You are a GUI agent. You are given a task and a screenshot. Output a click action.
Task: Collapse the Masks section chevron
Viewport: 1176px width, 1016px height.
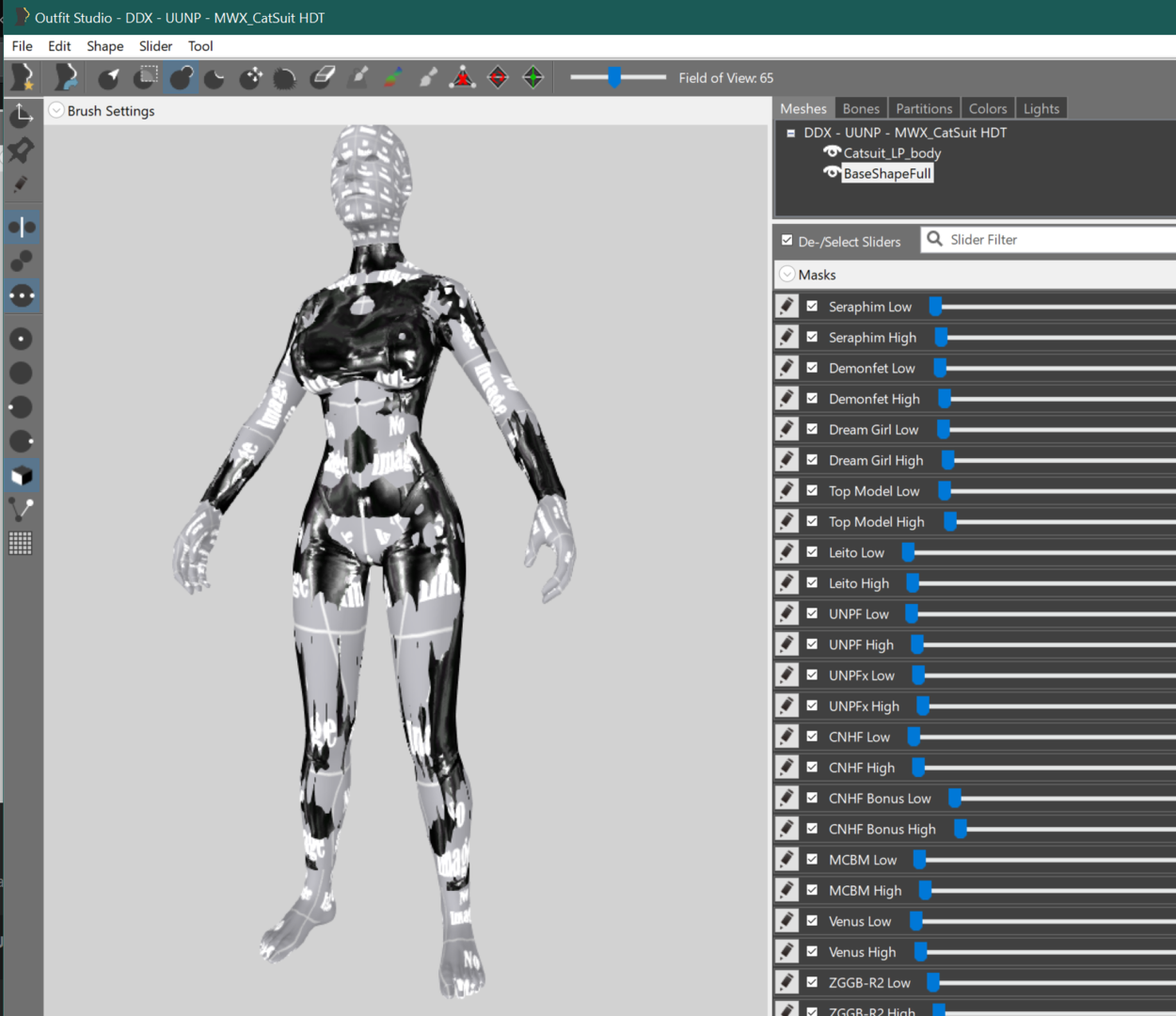click(x=787, y=274)
